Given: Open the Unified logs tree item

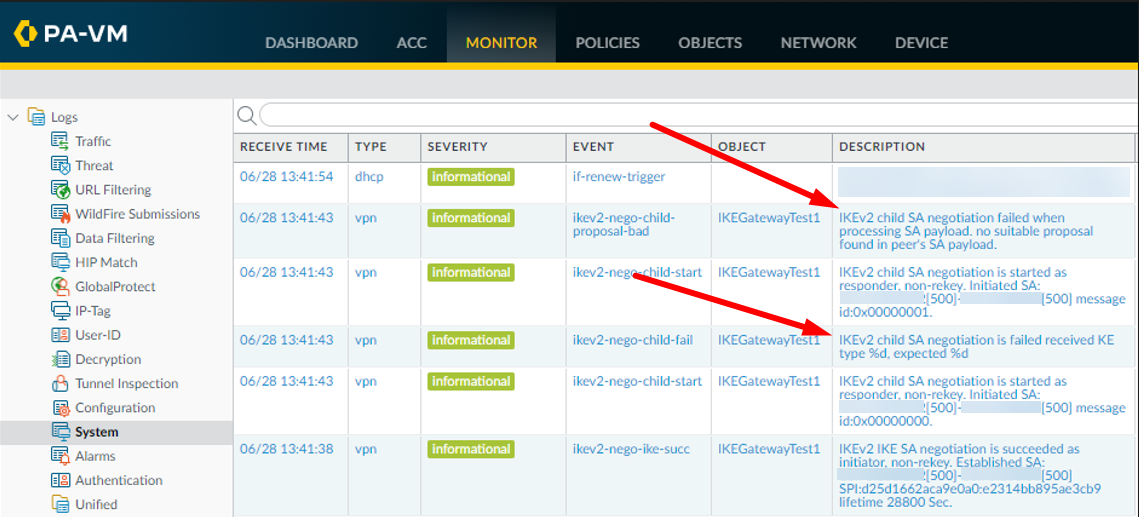Looking at the screenshot, I should point(96,504).
